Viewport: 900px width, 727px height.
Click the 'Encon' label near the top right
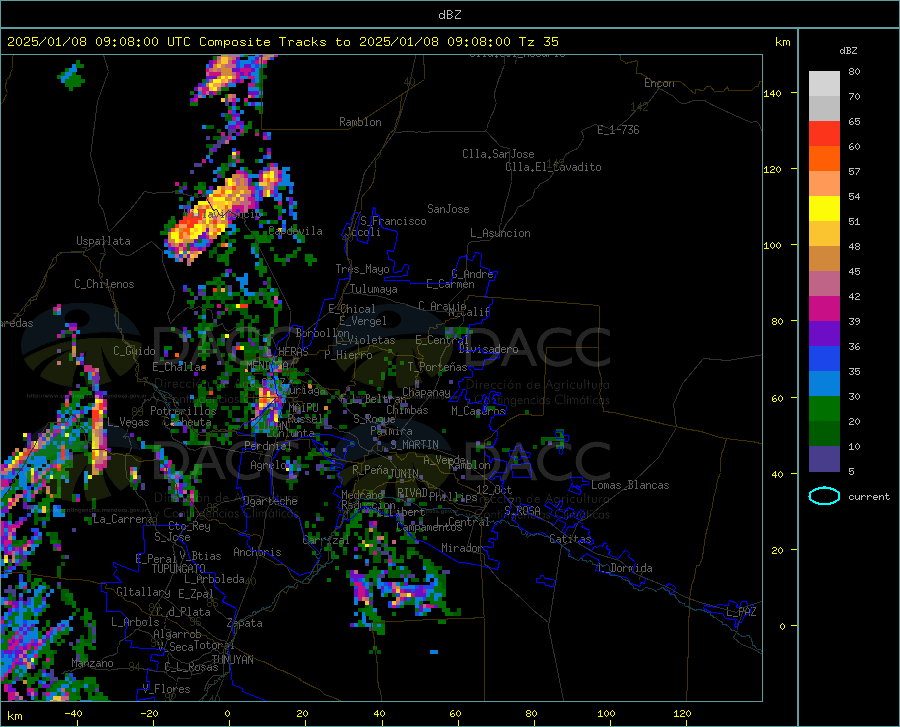pyautogui.click(x=659, y=83)
